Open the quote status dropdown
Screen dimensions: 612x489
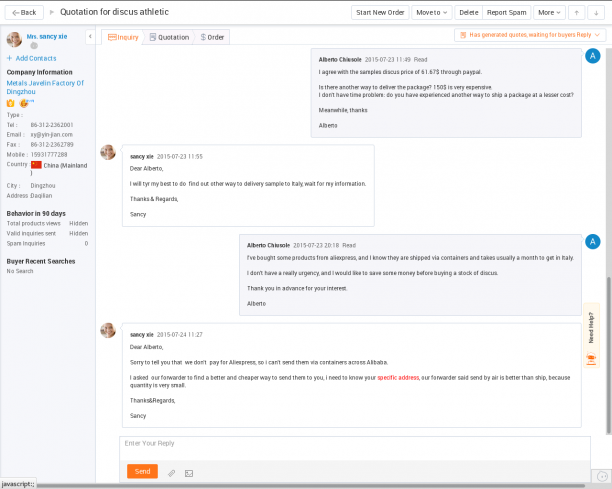click(x=530, y=35)
